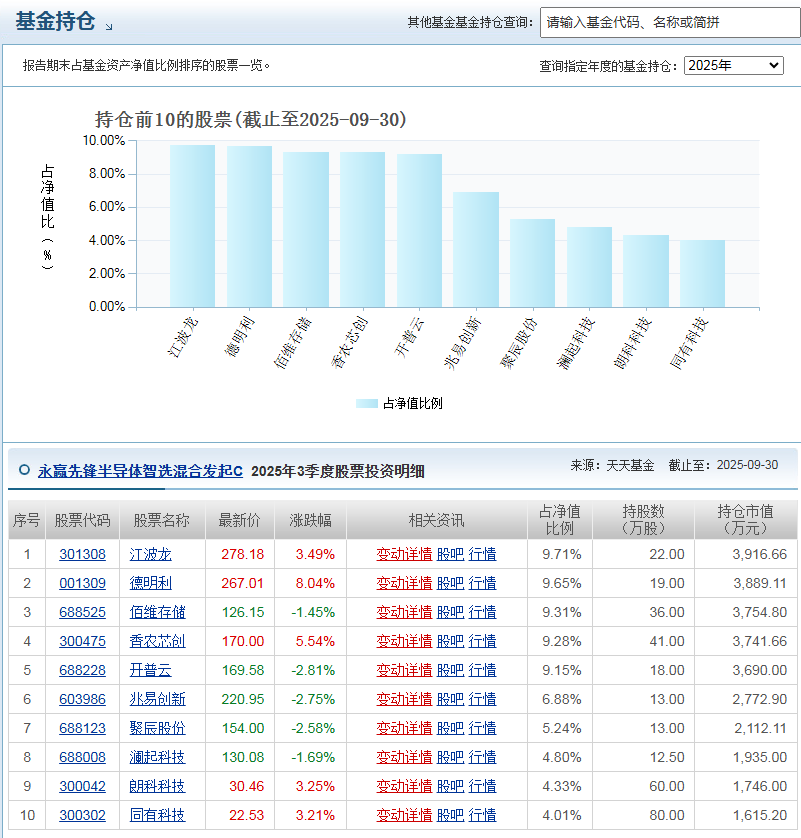The width and height of the screenshot is (801, 838).
Task: Click the 最新价 column header
Action: 239,520
